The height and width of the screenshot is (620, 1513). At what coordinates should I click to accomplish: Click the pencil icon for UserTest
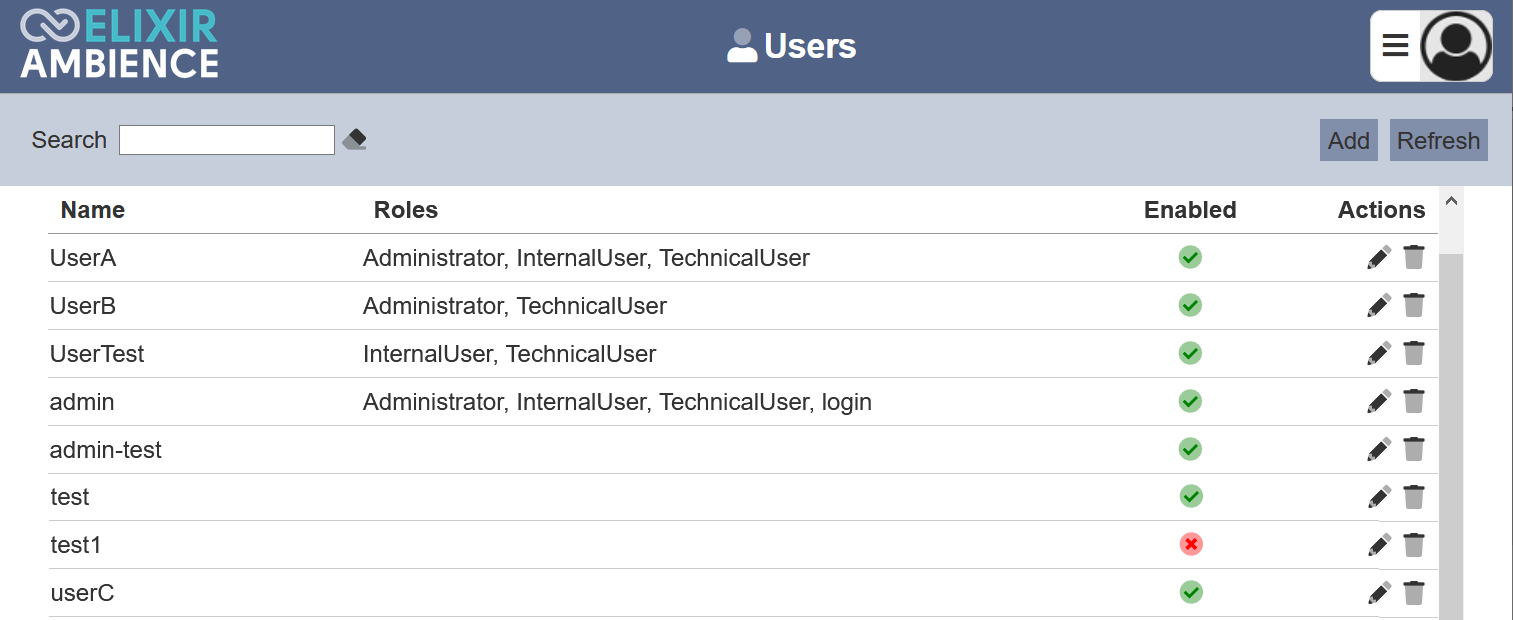pyautogui.click(x=1379, y=353)
